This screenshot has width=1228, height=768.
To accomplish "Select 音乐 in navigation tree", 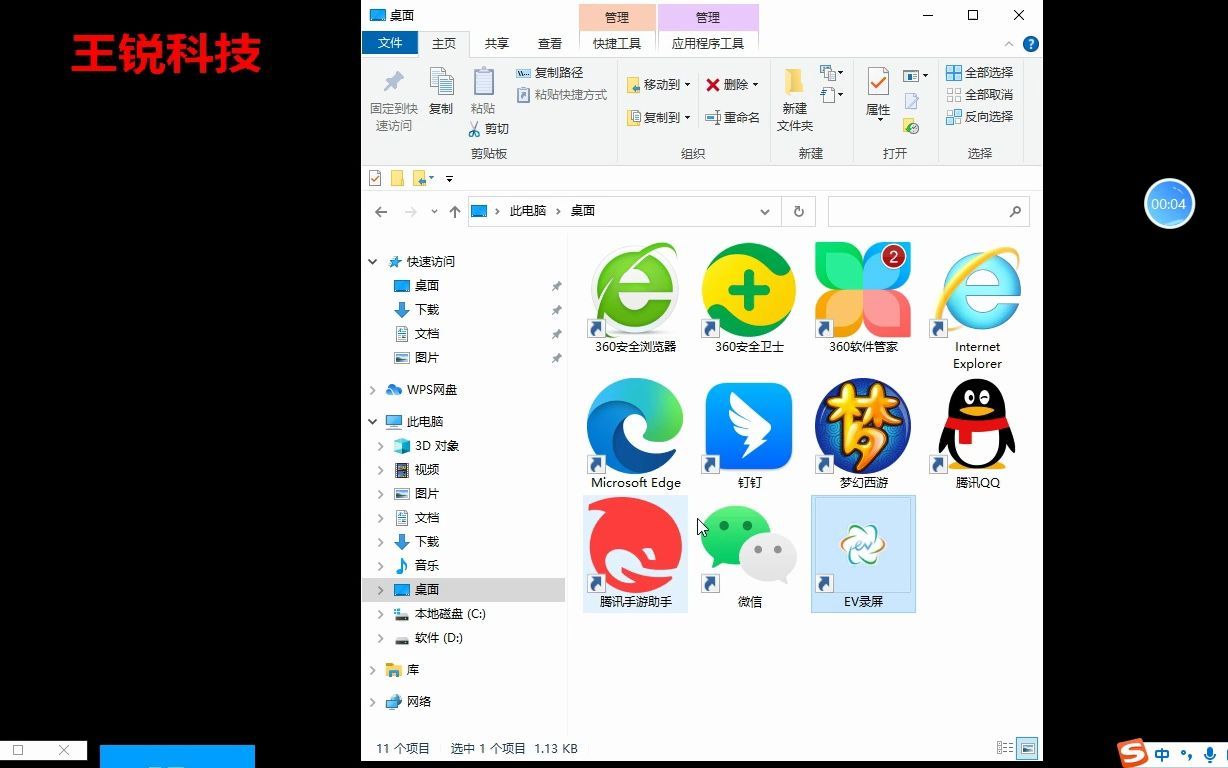I will coord(427,566).
